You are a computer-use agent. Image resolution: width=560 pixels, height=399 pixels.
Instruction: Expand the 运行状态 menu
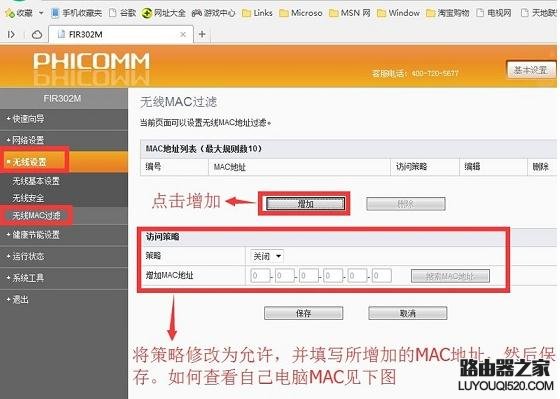point(64,256)
